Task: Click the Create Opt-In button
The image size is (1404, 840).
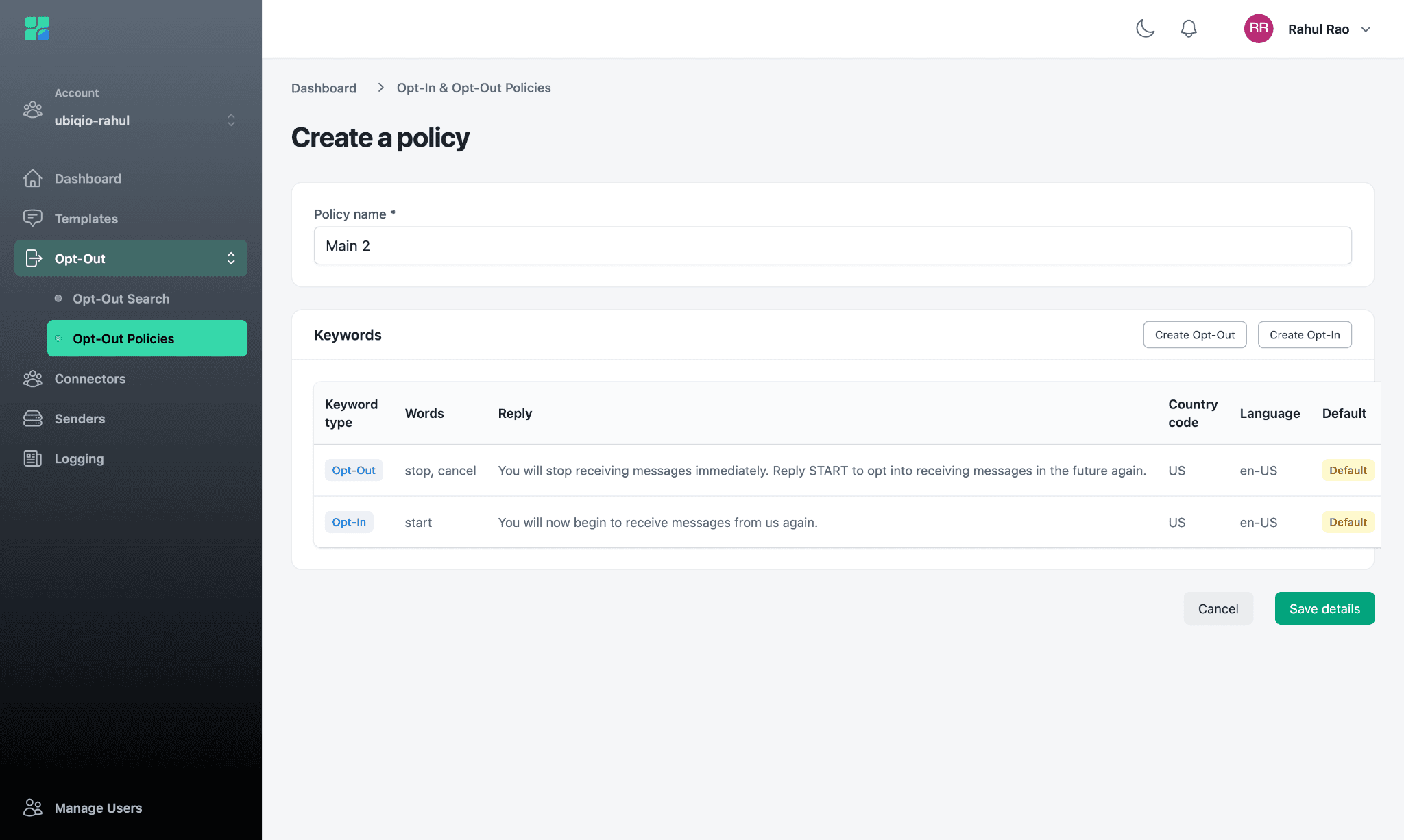Action: pyautogui.click(x=1304, y=335)
